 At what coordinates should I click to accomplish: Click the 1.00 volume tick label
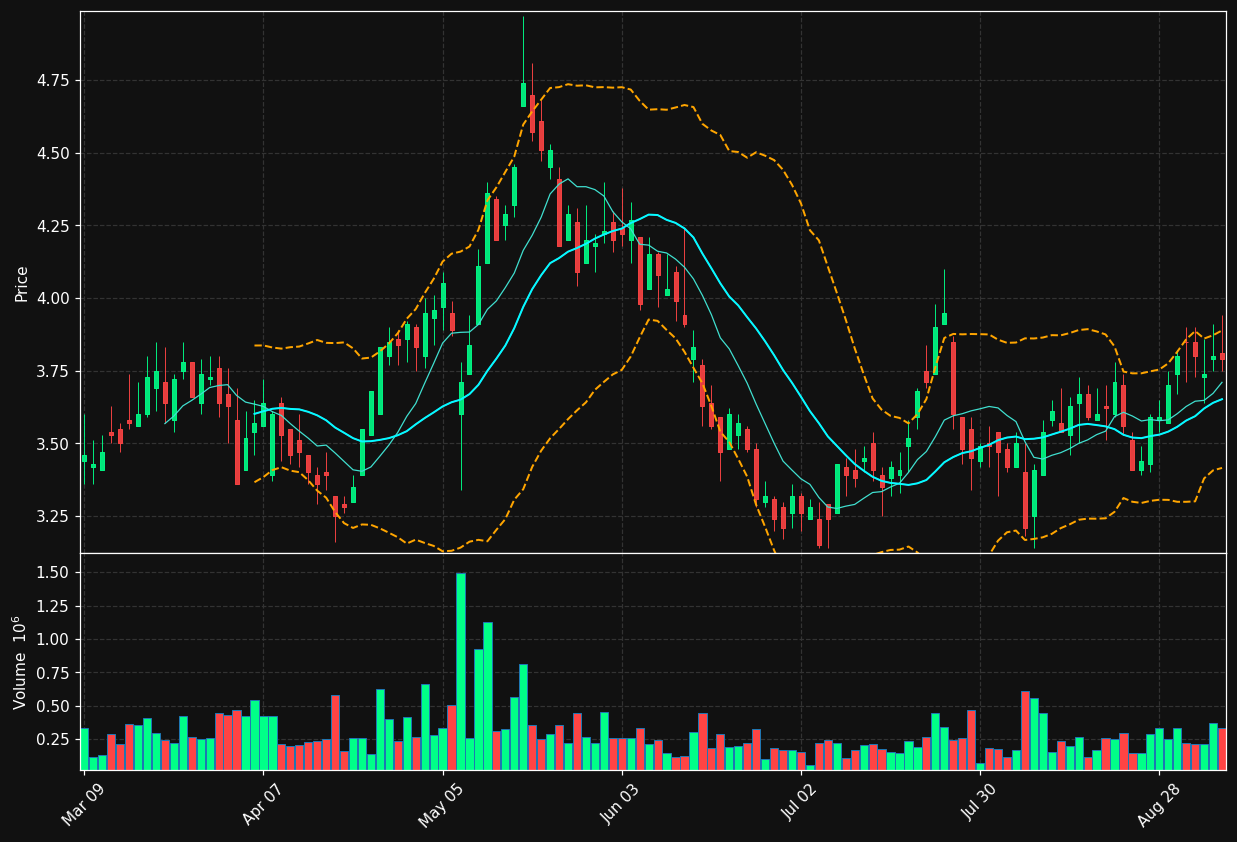51,639
